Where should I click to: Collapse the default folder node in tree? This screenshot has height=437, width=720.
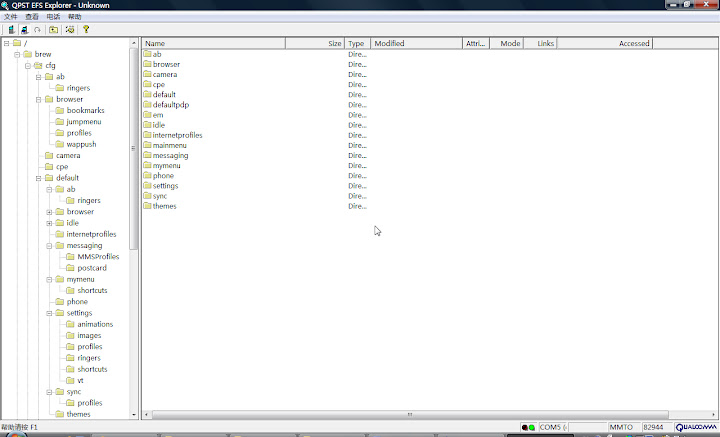click(39, 178)
